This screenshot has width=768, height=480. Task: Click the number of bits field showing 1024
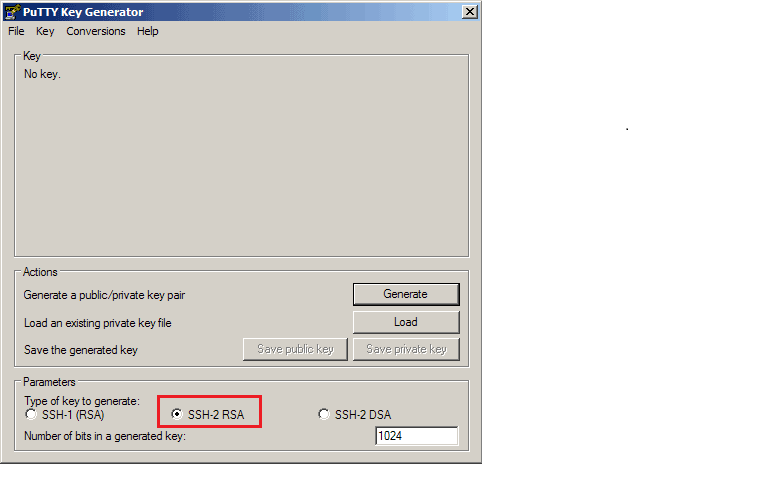pos(417,435)
